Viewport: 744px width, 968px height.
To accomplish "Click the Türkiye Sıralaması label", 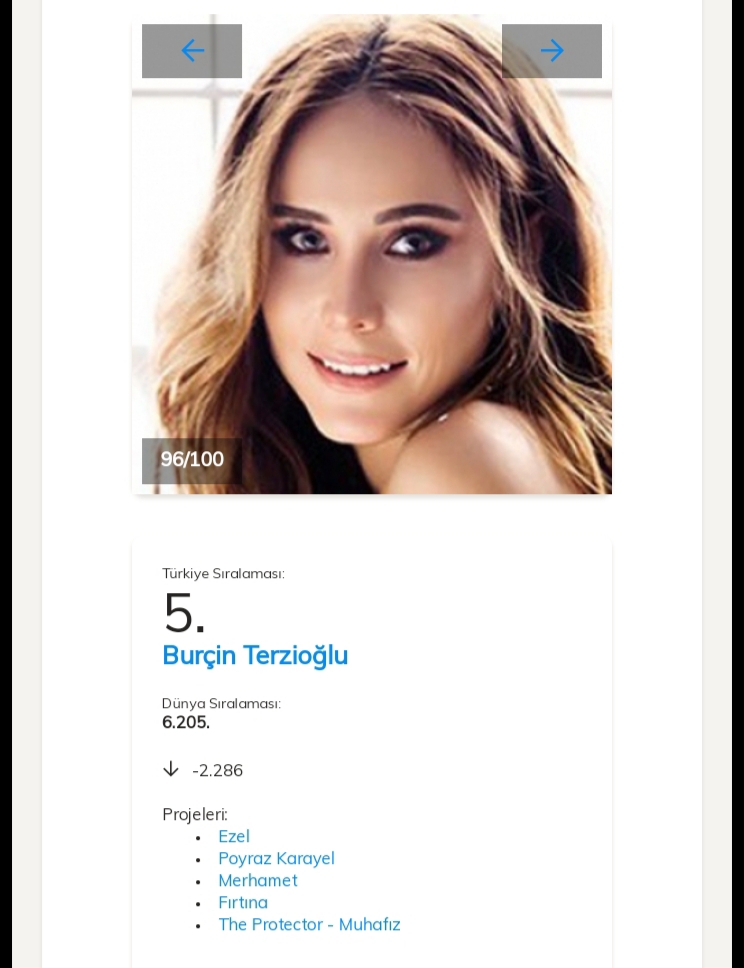I will [x=223, y=574].
